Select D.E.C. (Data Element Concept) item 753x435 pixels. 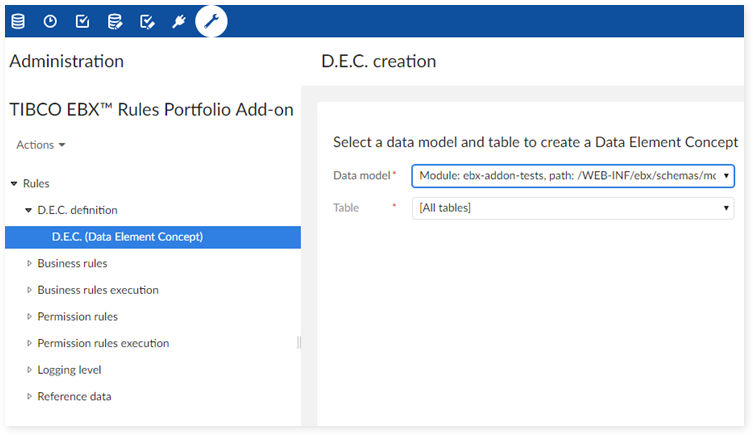pyautogui.click(x=153, y=237)
